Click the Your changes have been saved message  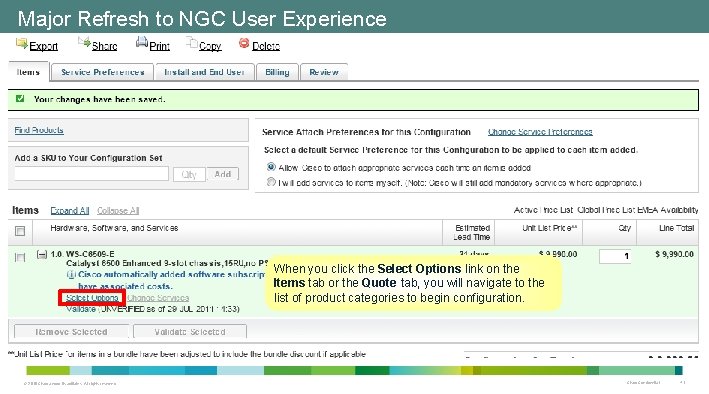[x=99, y=100]
